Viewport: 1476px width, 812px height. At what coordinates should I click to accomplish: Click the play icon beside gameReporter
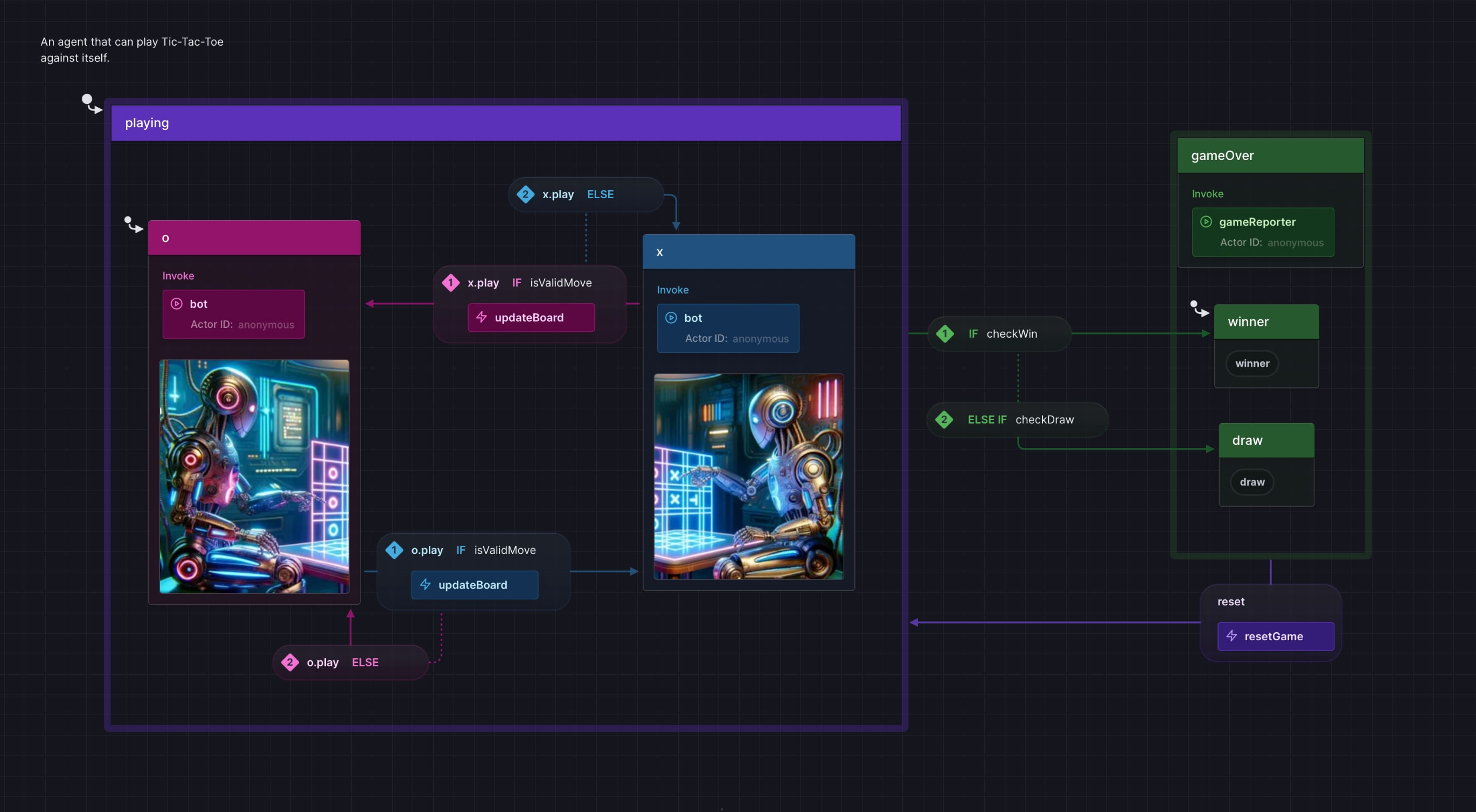1206,222
